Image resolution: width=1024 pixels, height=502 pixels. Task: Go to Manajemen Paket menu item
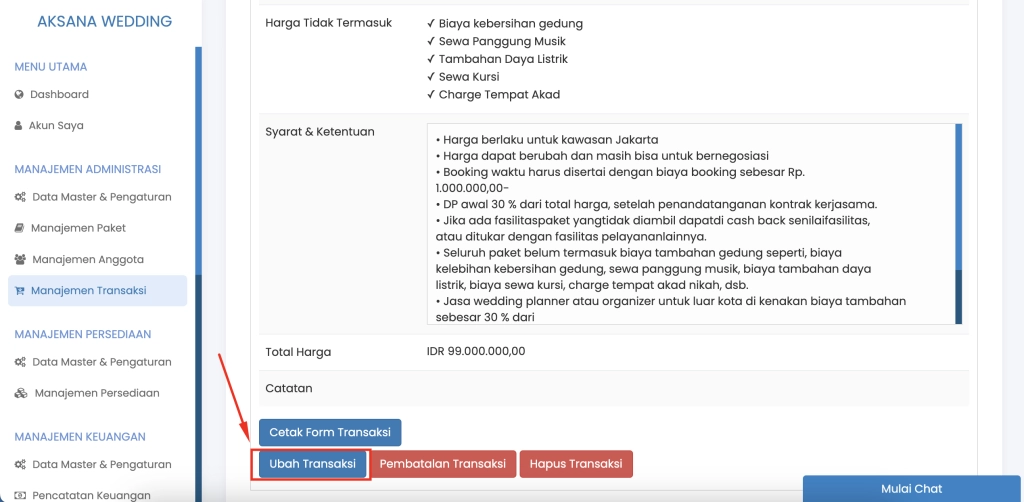[x=78, y=228]
